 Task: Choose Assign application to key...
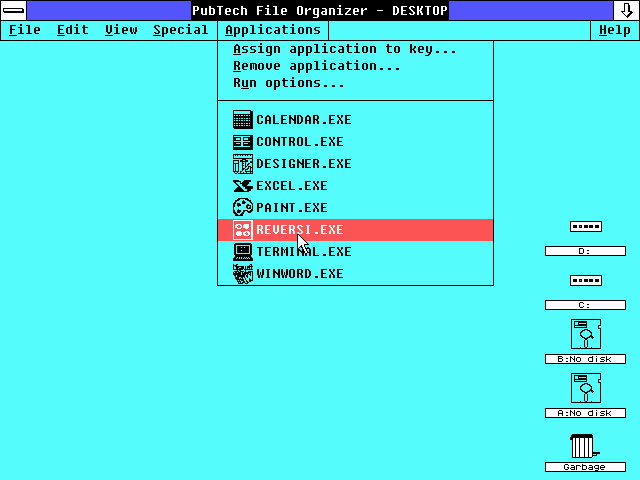(x=355, y=49)
